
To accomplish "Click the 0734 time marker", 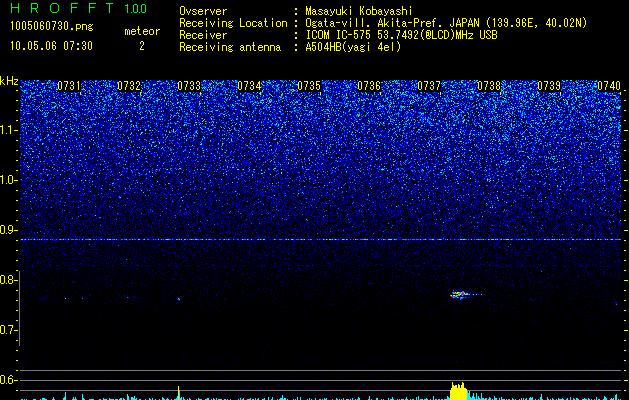I will [x=249, y=86].
